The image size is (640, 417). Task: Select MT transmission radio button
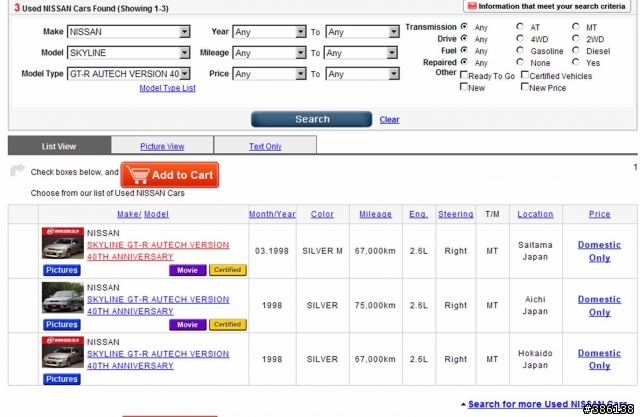point(576,27)
